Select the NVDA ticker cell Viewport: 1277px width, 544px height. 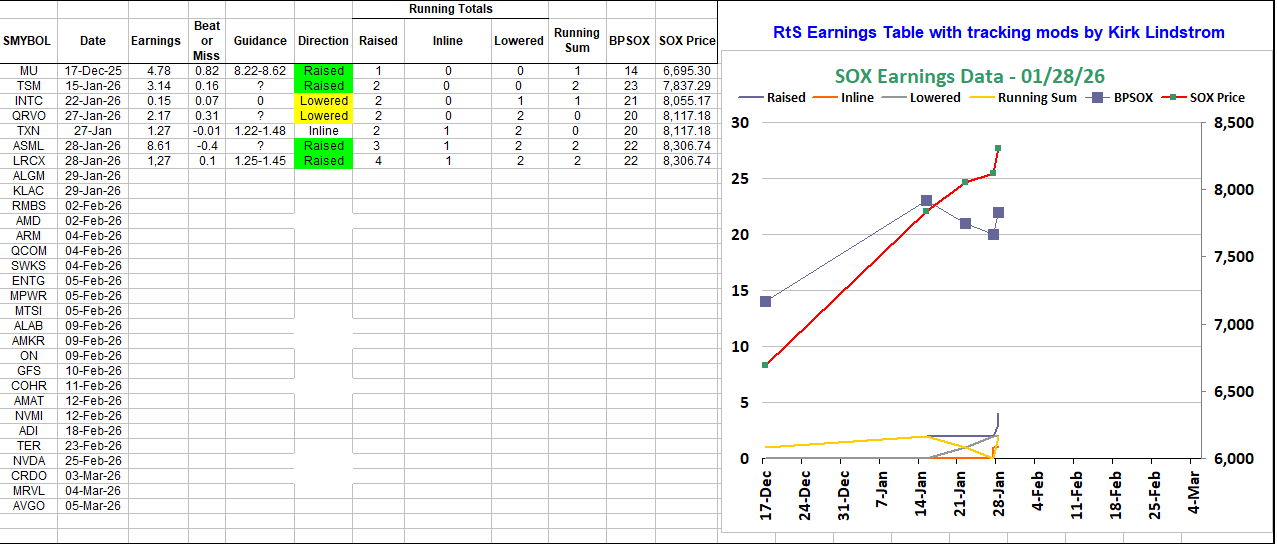tap(28, 461)
